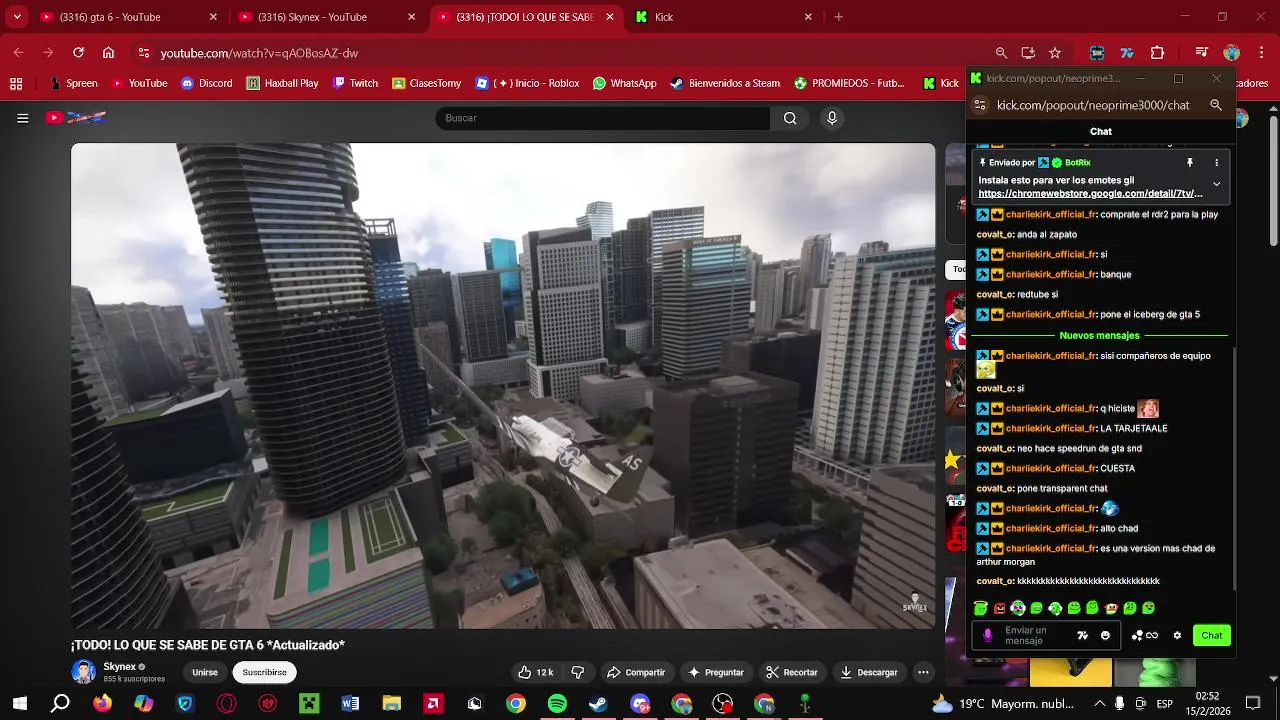Open the emoji smiley picker in chat input
Viewport: 1280px width, 720px height.
tap(1105, 636)
